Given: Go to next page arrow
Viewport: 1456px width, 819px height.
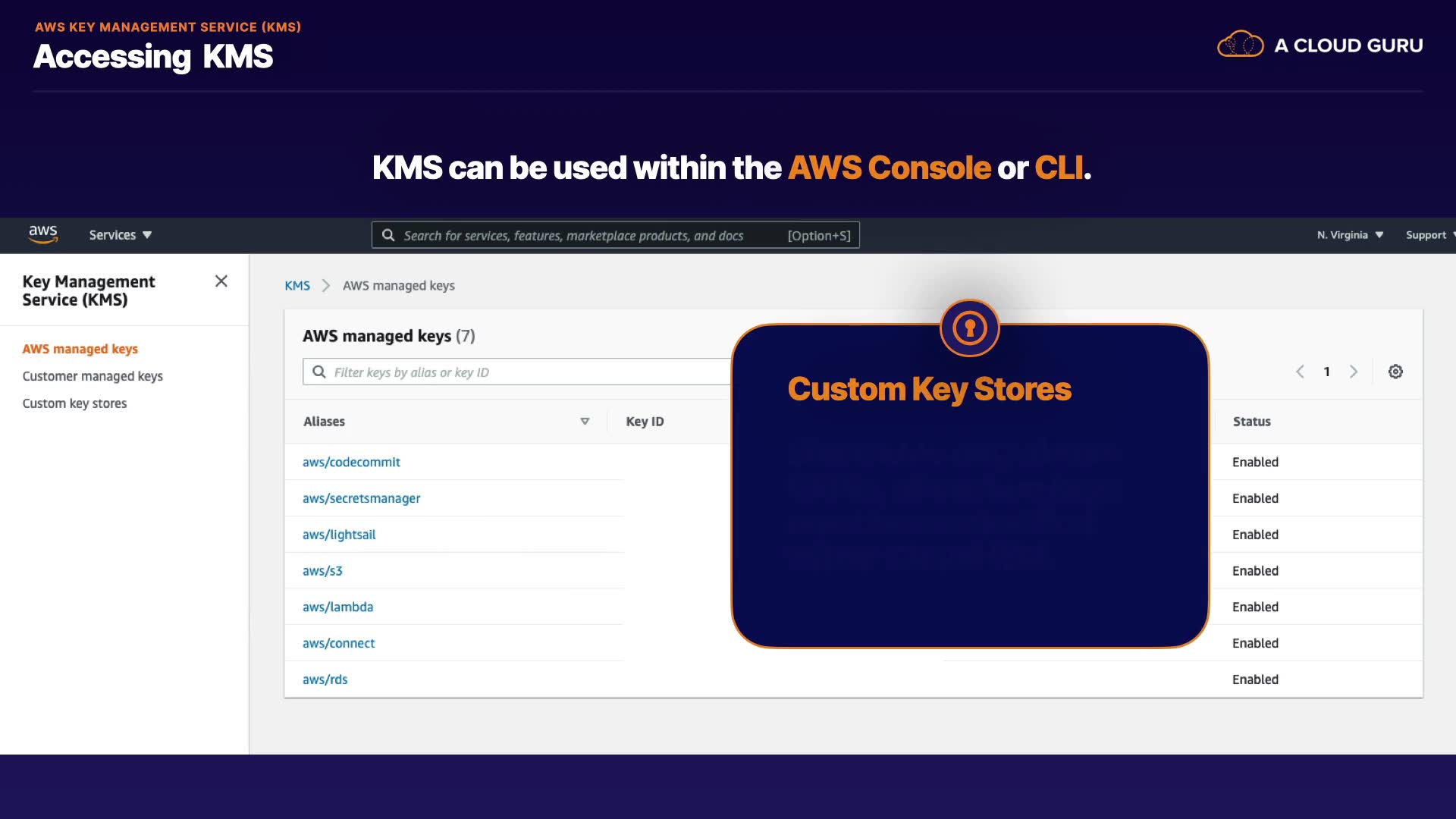Looking at the screenshot, I should pyautogui.click(x=1354, y=372).
